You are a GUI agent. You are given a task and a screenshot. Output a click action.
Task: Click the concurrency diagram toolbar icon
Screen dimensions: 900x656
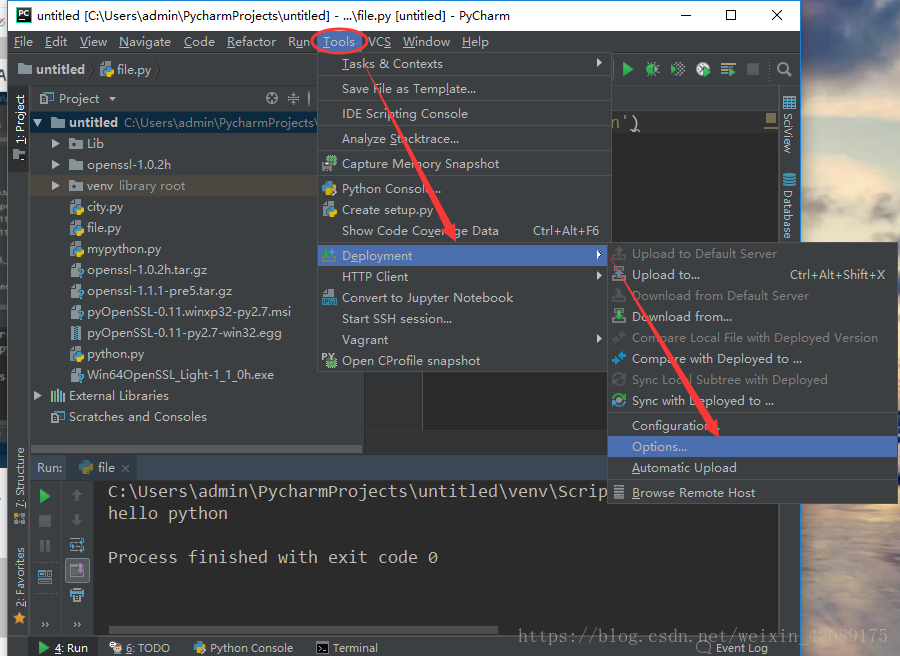click(728, 69)
